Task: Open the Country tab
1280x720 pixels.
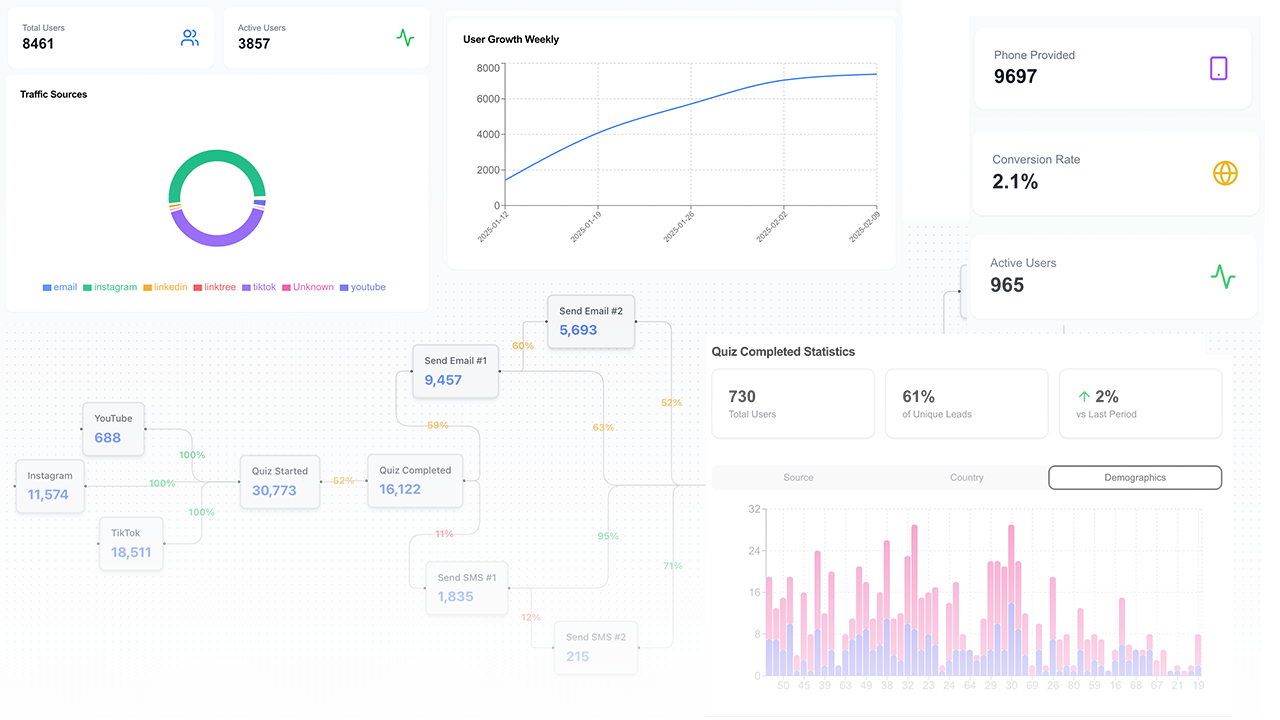Action: click(x=966, y=477)
